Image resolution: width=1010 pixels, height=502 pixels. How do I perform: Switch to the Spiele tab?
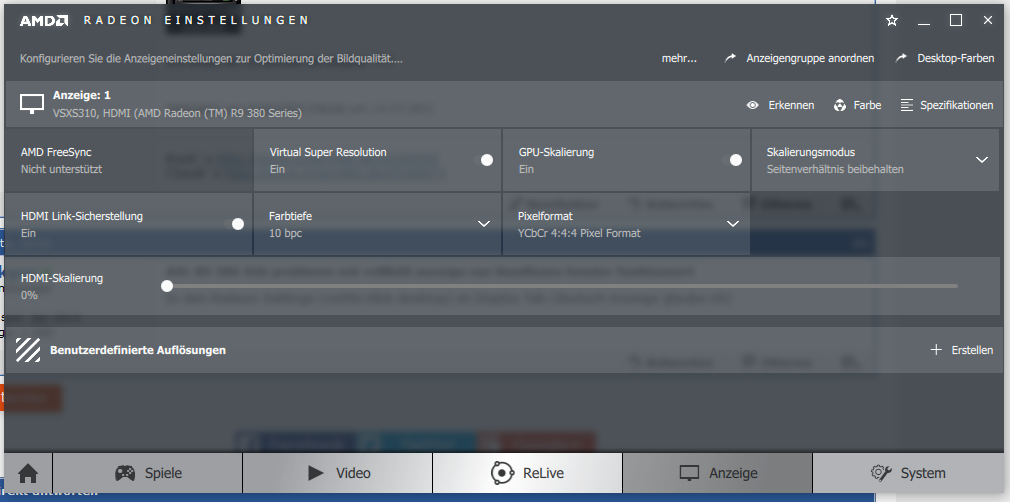(x=148, y=474)
